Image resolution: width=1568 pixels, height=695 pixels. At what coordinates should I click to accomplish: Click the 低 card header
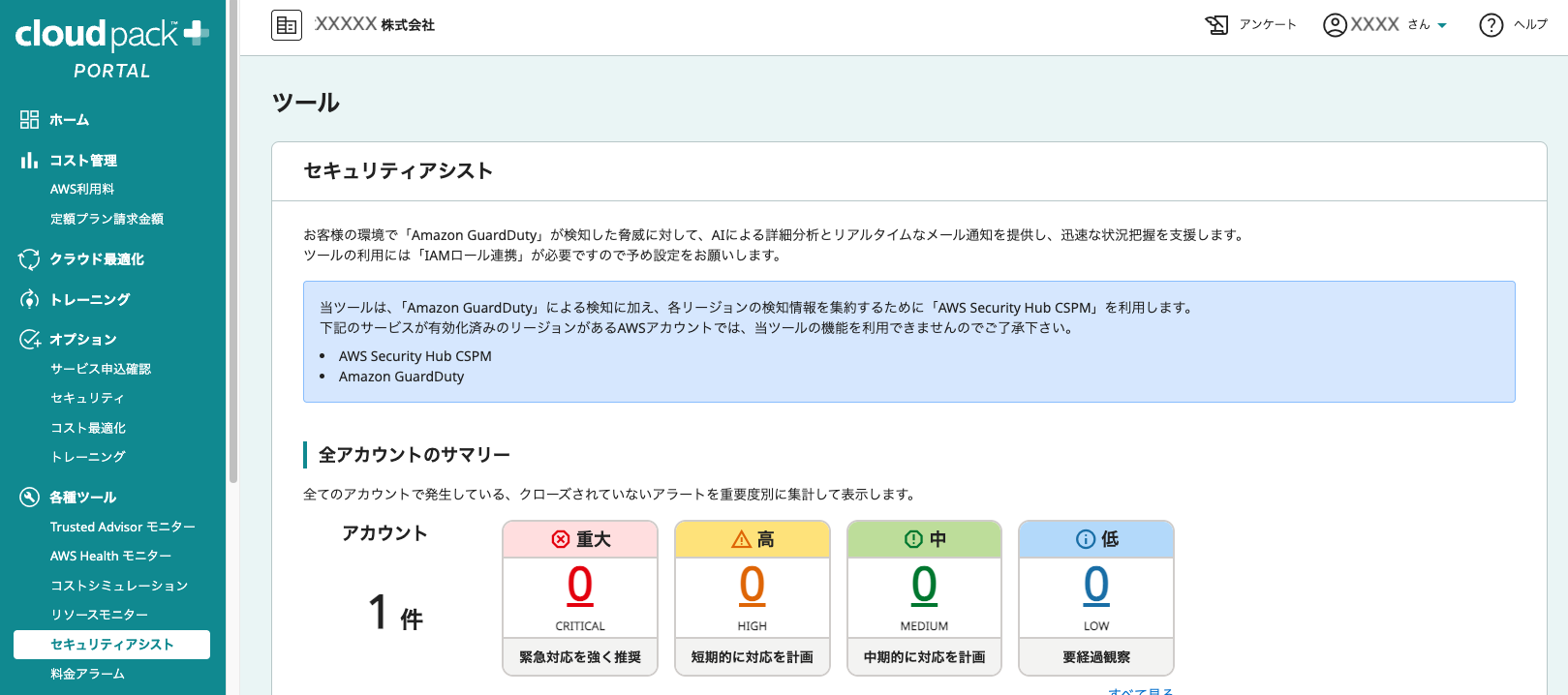coord(1096,539)
